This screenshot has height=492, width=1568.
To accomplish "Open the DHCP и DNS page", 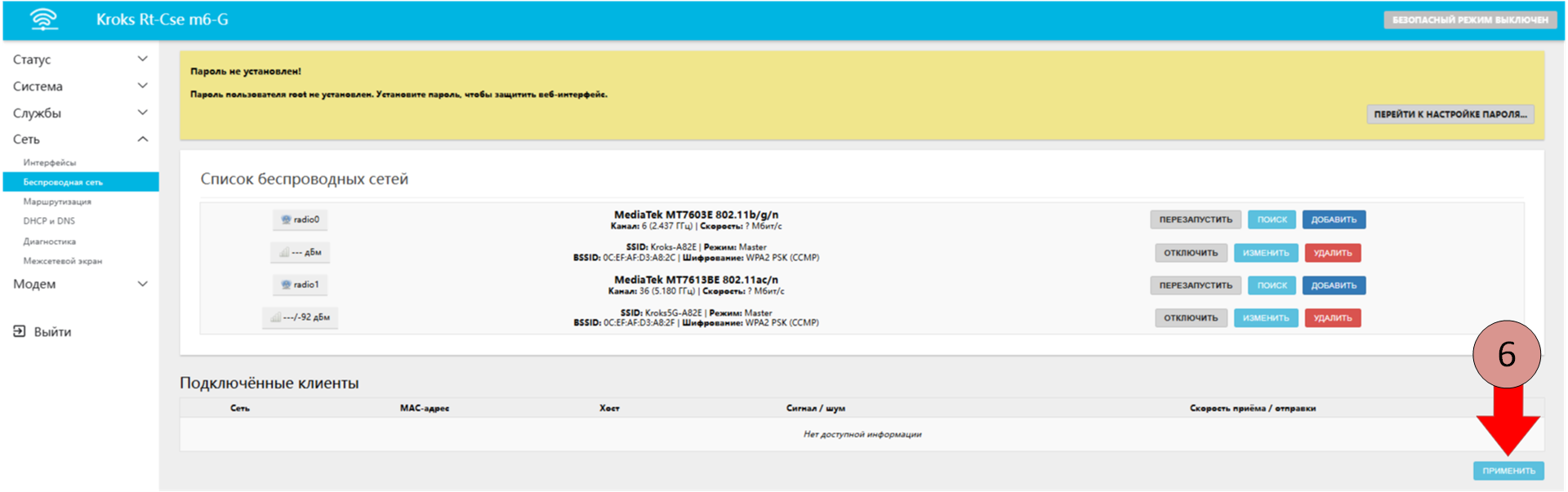I will [49, 221].
